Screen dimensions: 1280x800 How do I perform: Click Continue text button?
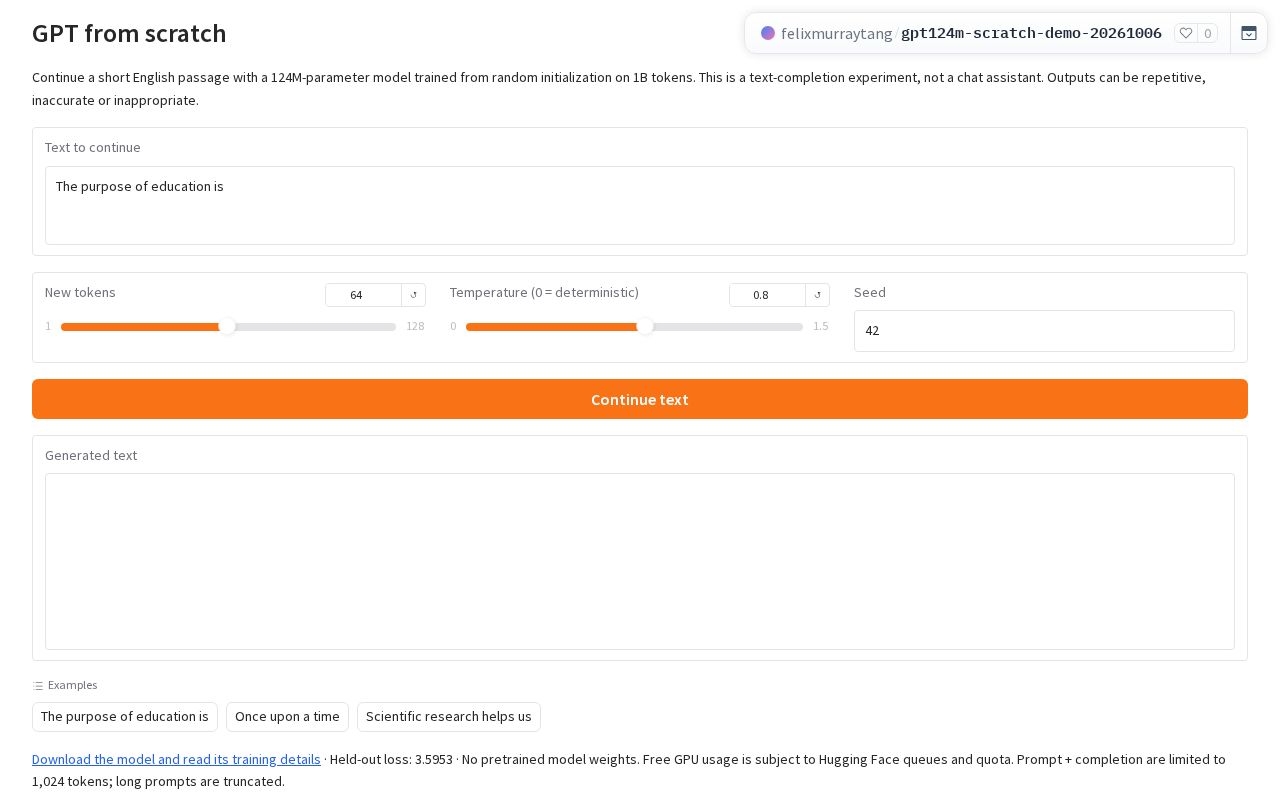coord(640,399)
